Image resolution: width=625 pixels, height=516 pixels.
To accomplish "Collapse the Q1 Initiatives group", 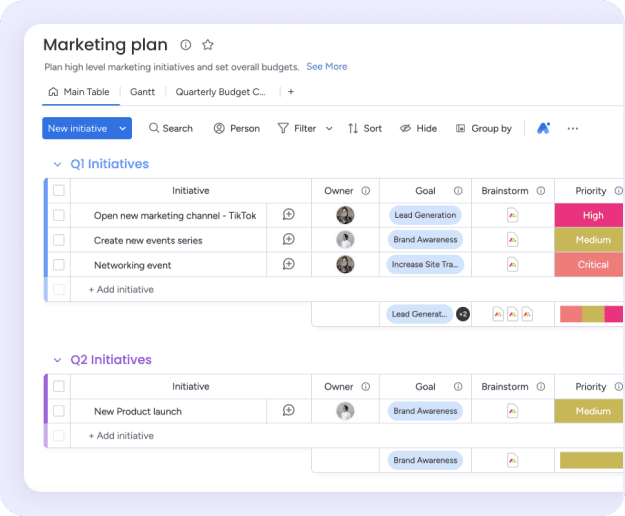I will pyautogui.click(x=56, y=164).
